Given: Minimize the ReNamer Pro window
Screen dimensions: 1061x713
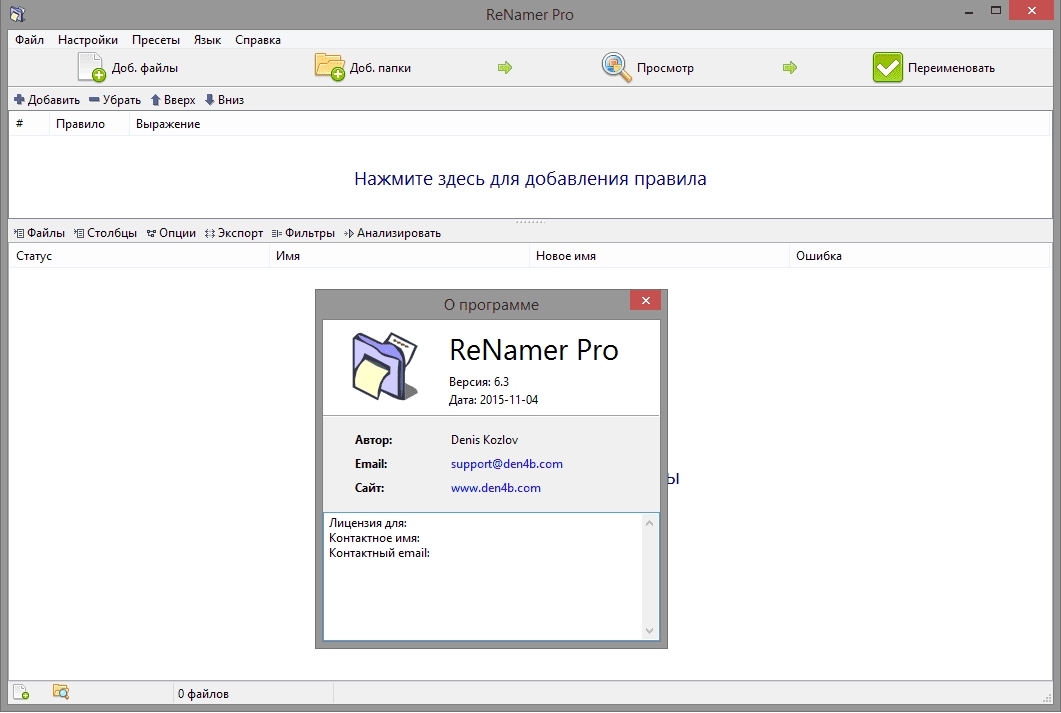Looking at the screenshot, I should pyautogui.click(x=969, y=11).
